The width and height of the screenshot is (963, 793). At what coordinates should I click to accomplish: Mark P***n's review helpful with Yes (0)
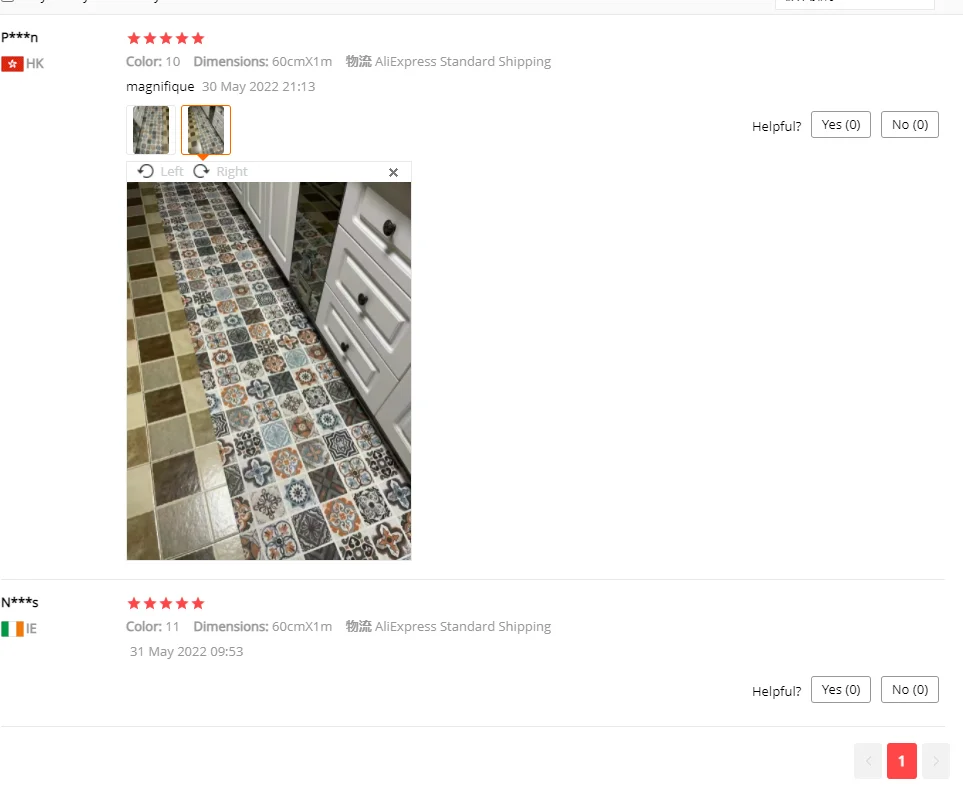pyautogui.click(x=841, y=125)
